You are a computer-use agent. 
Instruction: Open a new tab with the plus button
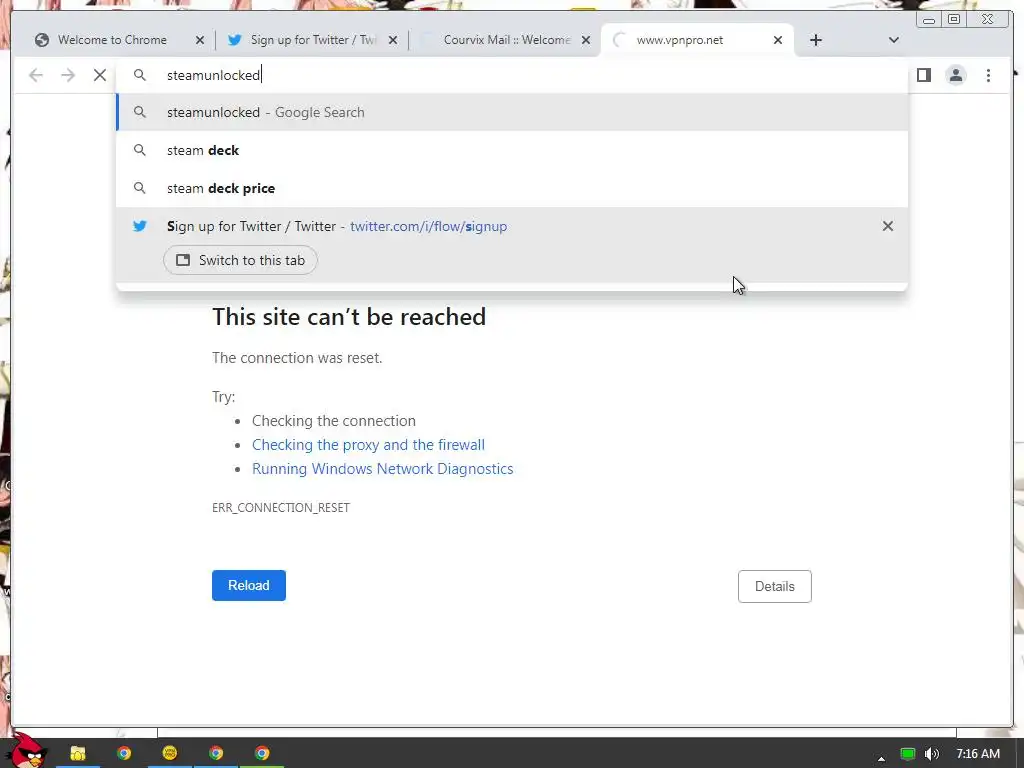tap(816, 40)
